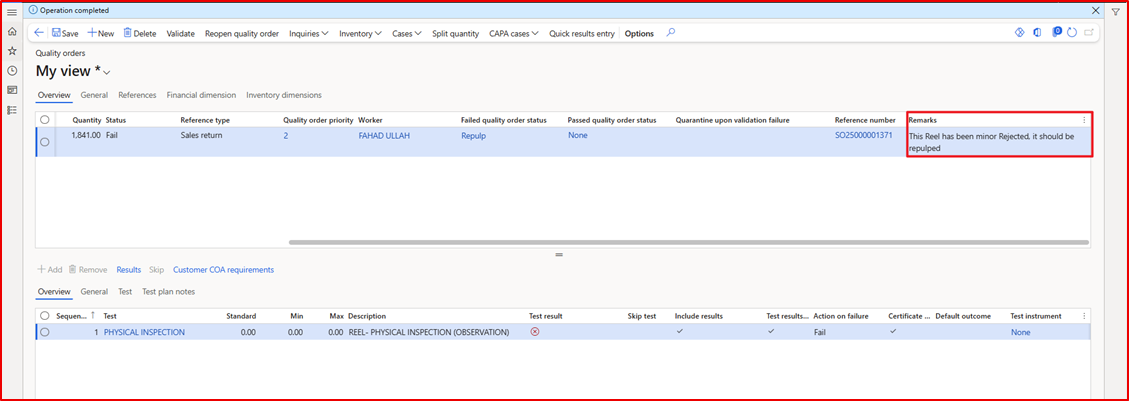1129x401 pixels.
Task: Click the horizontal scrollbar of the orders grid
Action: pos(688,242)
